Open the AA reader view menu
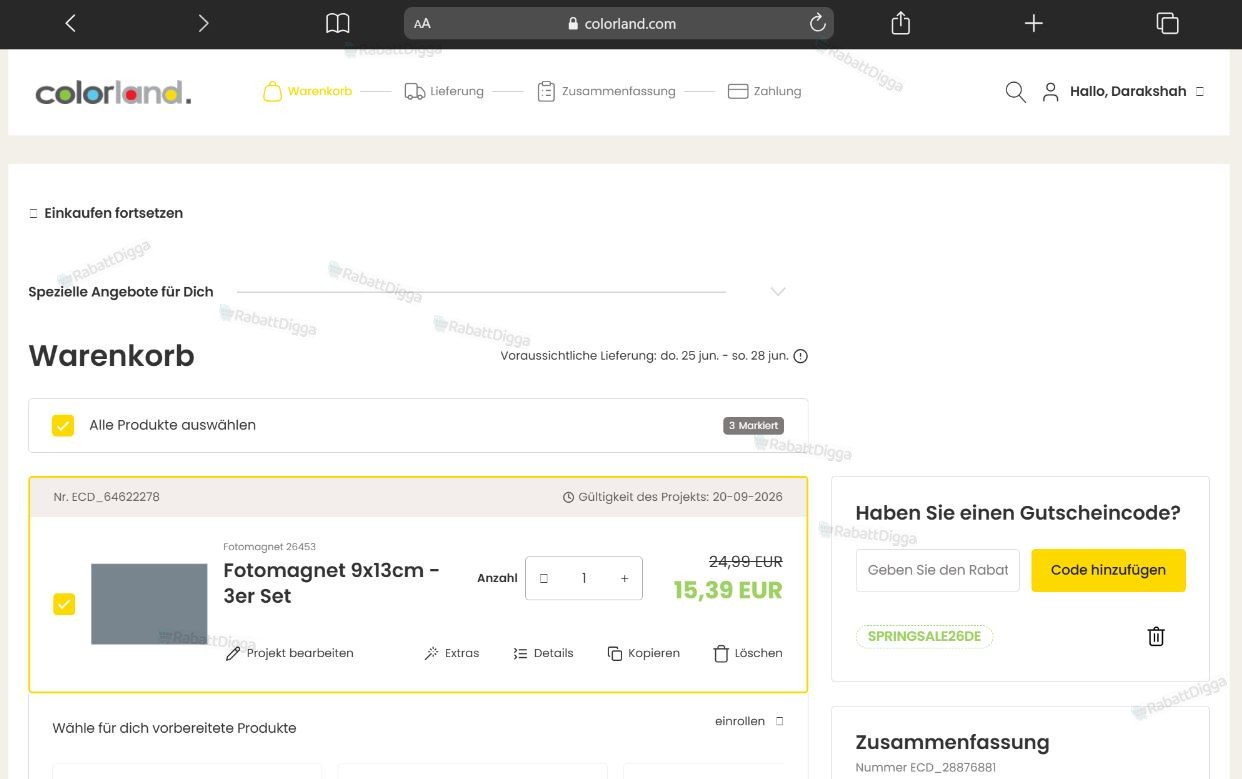Viewport: 1242px width, 779px height. (422, 24)
